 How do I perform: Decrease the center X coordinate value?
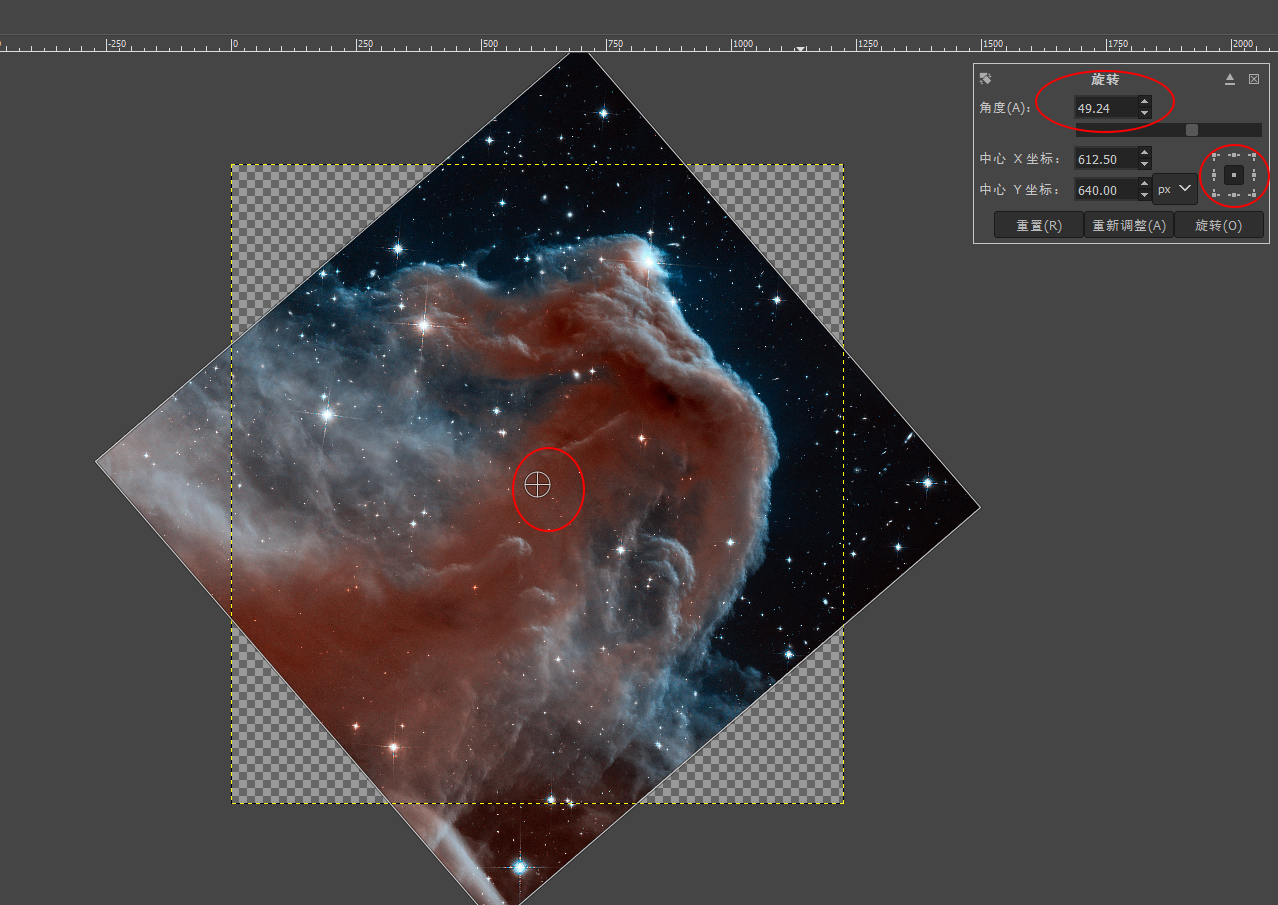tap(1145, 164)
